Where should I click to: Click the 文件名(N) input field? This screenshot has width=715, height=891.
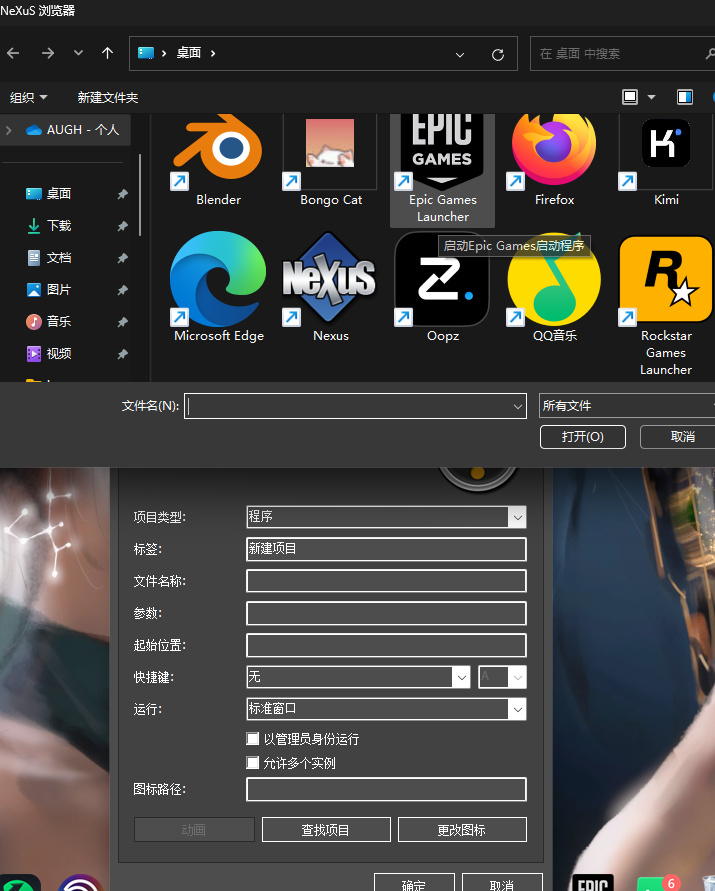pyautogui.click(x=348, y=406)
